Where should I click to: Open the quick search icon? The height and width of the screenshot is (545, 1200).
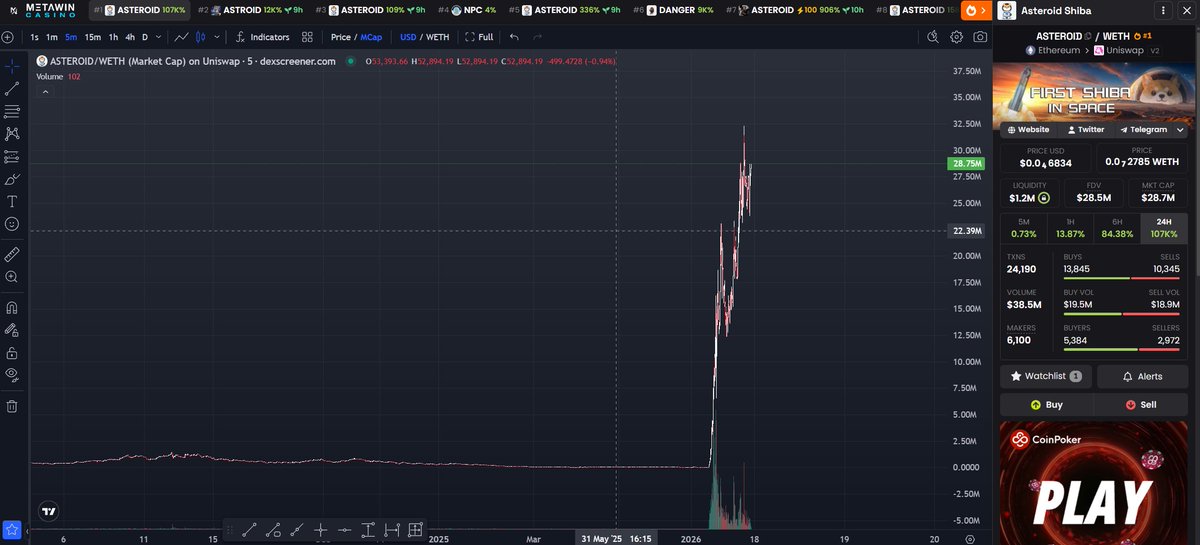coord(933,37)
